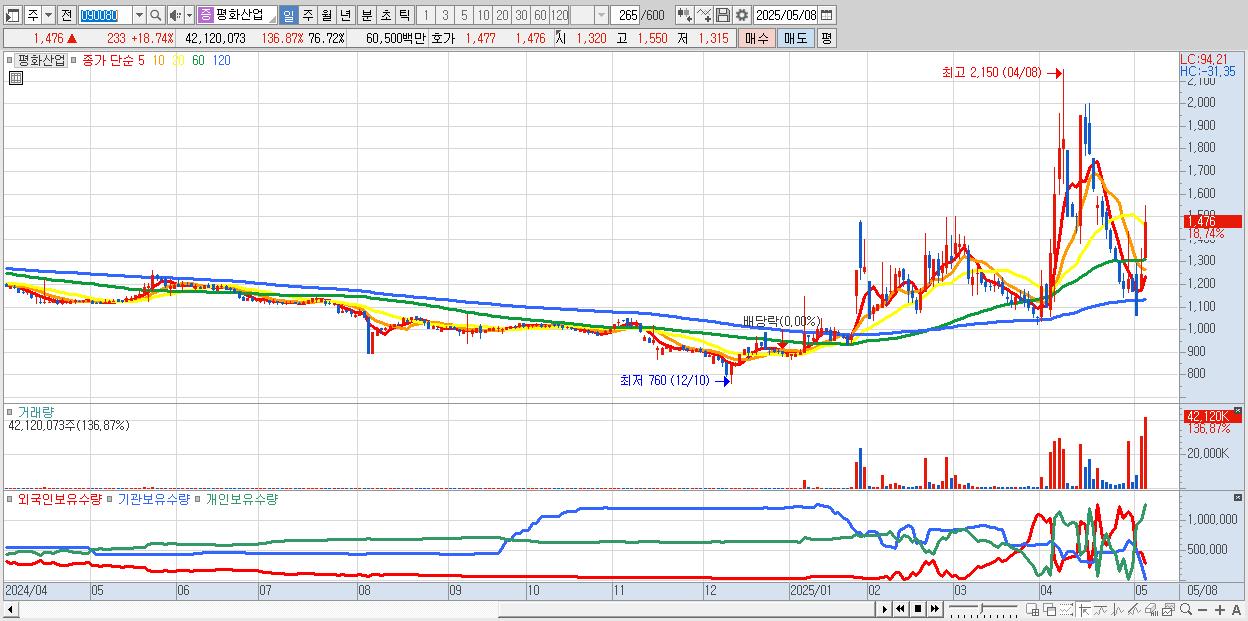Viewport: 1248px width, 621px height.
Task: Click the scroll left arrow at bottom left
Action: (10, 609)
